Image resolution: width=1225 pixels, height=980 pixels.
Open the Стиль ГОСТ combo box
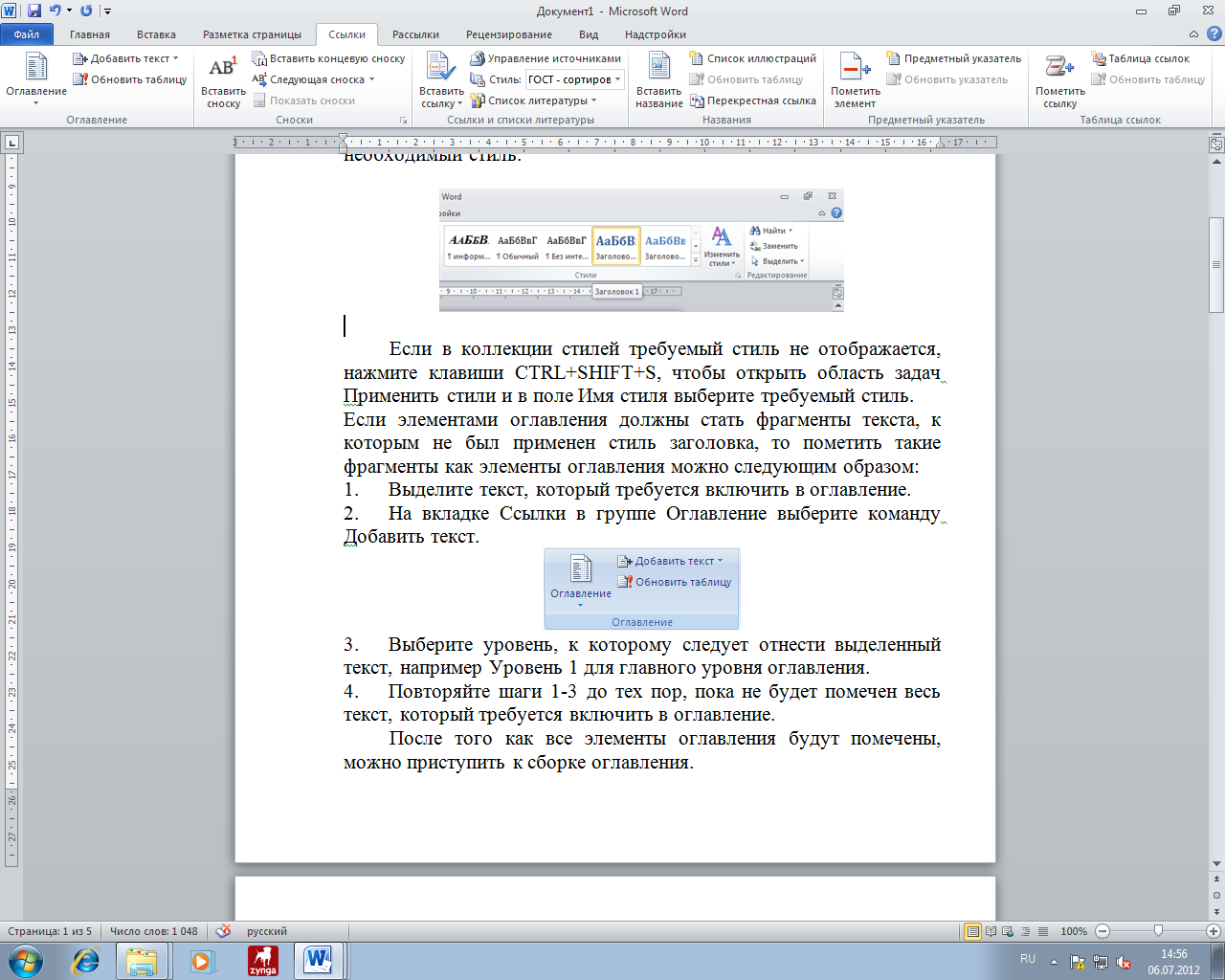tap(576, 79)
